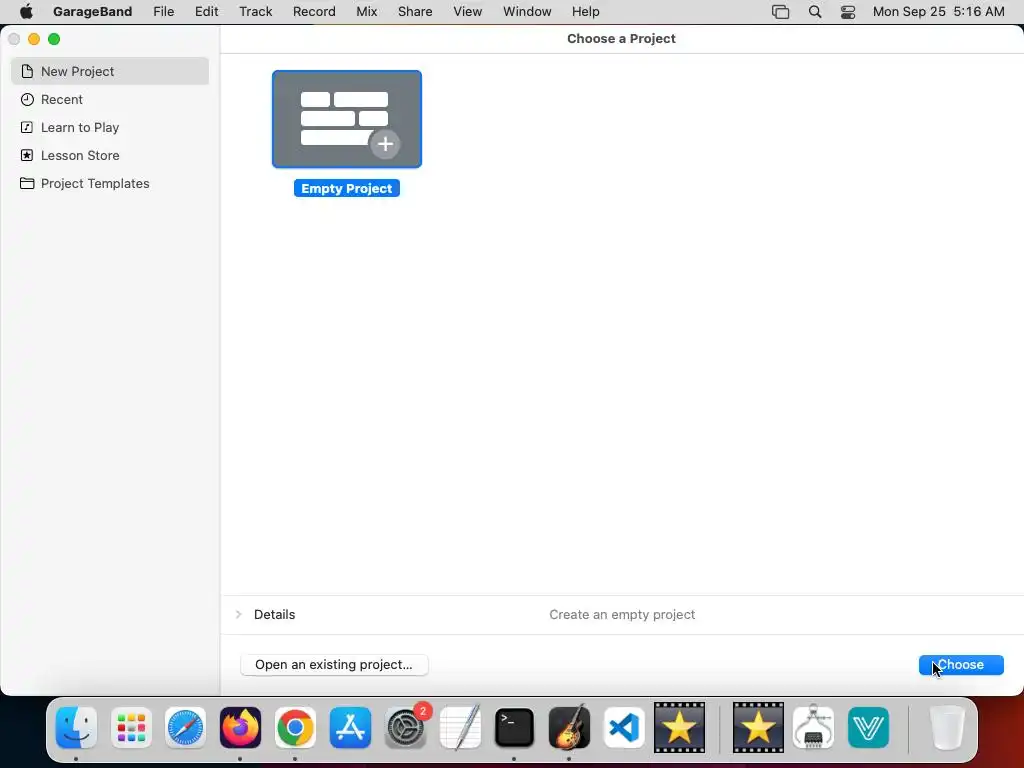This screenshot has height=768, width=1024.
Task: Open Launchpad from the Dock
Action: pos(131,728)
